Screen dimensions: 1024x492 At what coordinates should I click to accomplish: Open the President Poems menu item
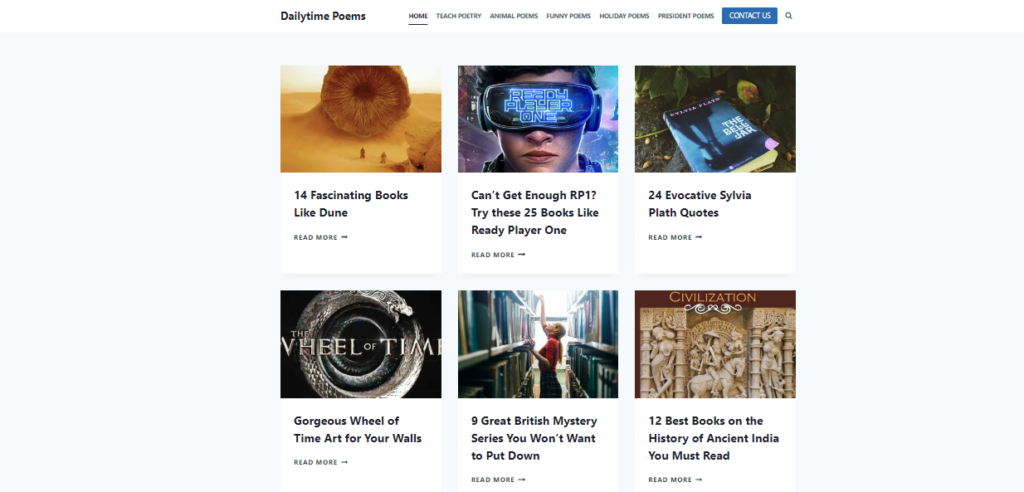[x=686, y=16]
